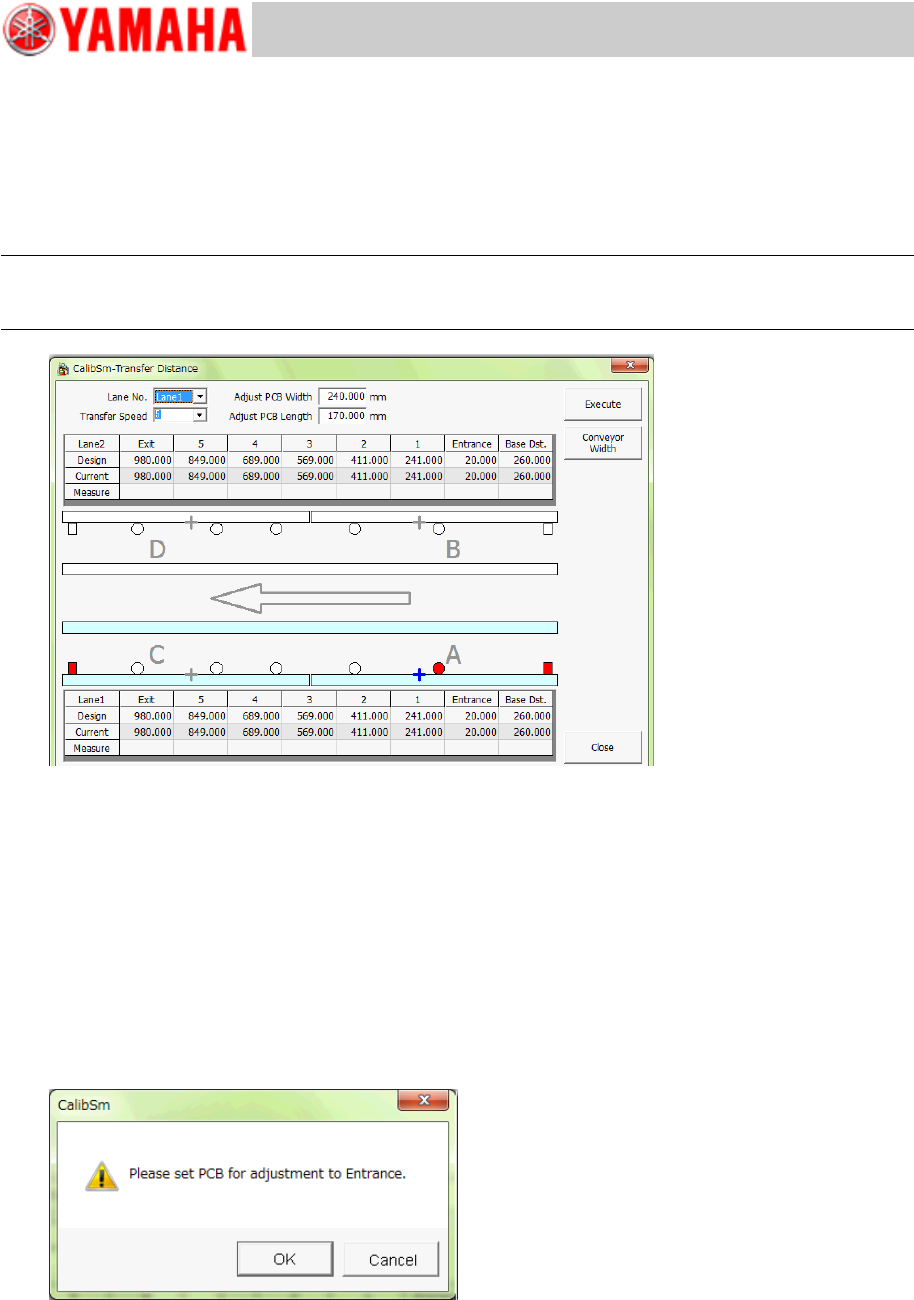This screenshot has width=914, height=1300.
Task: Click the Lane2 header cell of upper table
Action: click(92, 444)
